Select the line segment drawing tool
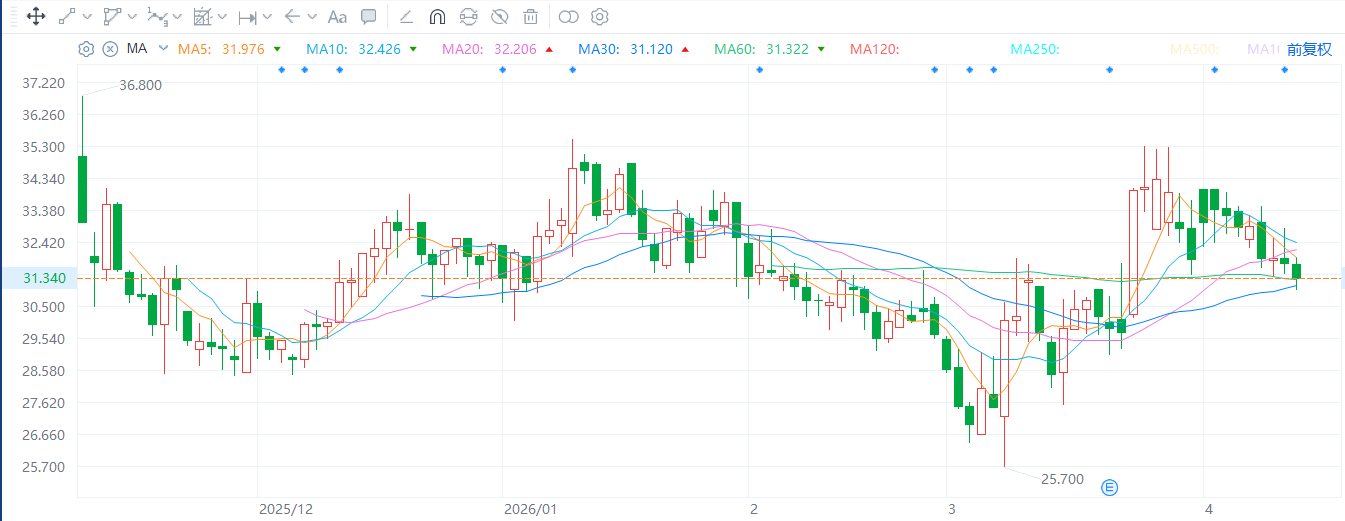Screen dimensions: 1345x521 tap(67, 16)
